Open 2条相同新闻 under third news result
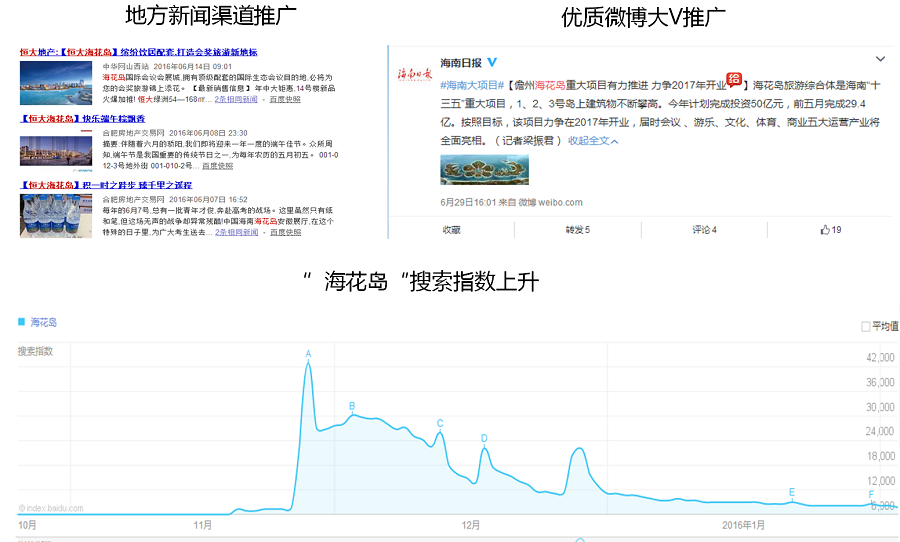 click(x=236, y=233)
